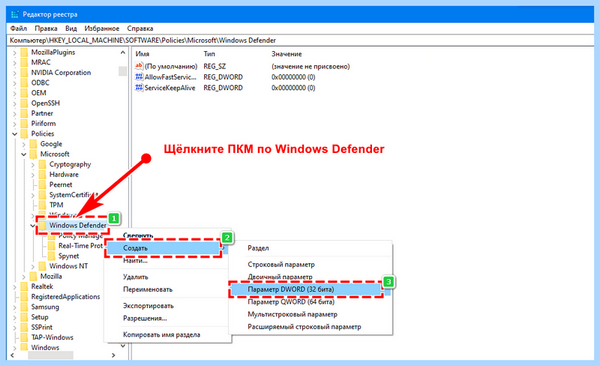Image resolution: width=600 pixels, height=366 pixels.
Task: Click the ServiceKeepAlive DWORD value icon
Action: 139,88
